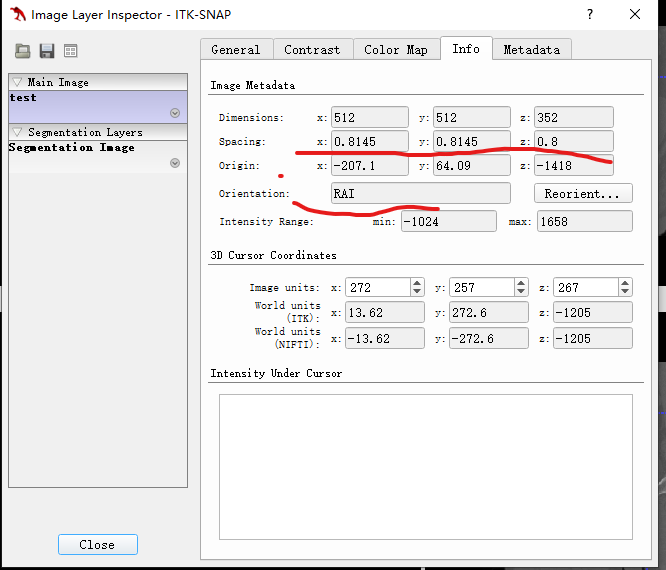Viewport: 666px width, 570px height.
Task: Click the image units x field showing 272
Action: point(378,287)
